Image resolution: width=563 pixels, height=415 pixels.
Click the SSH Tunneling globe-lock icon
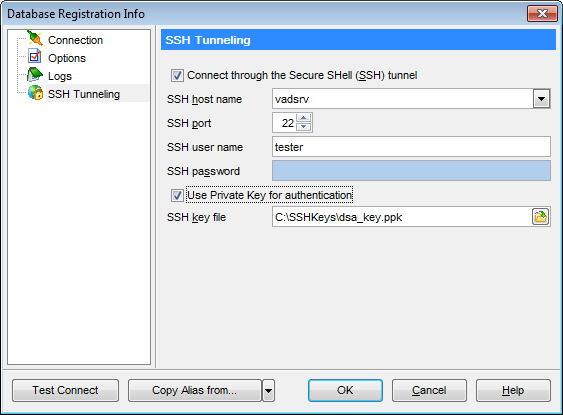tap(36, 93)
